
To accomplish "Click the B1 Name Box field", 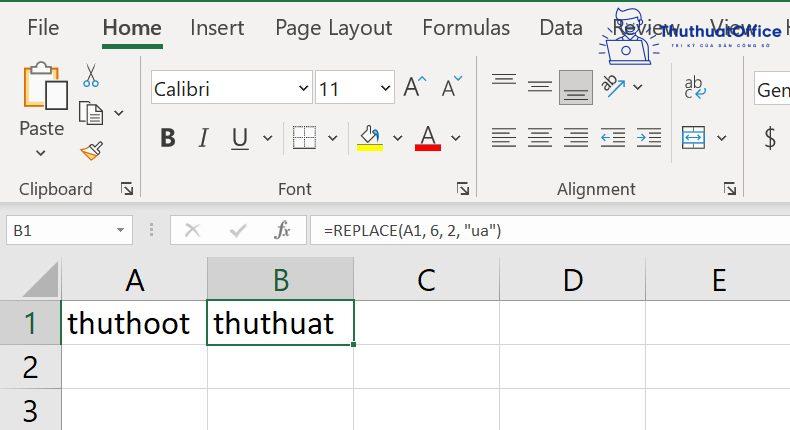I will [x=69, y=230].
